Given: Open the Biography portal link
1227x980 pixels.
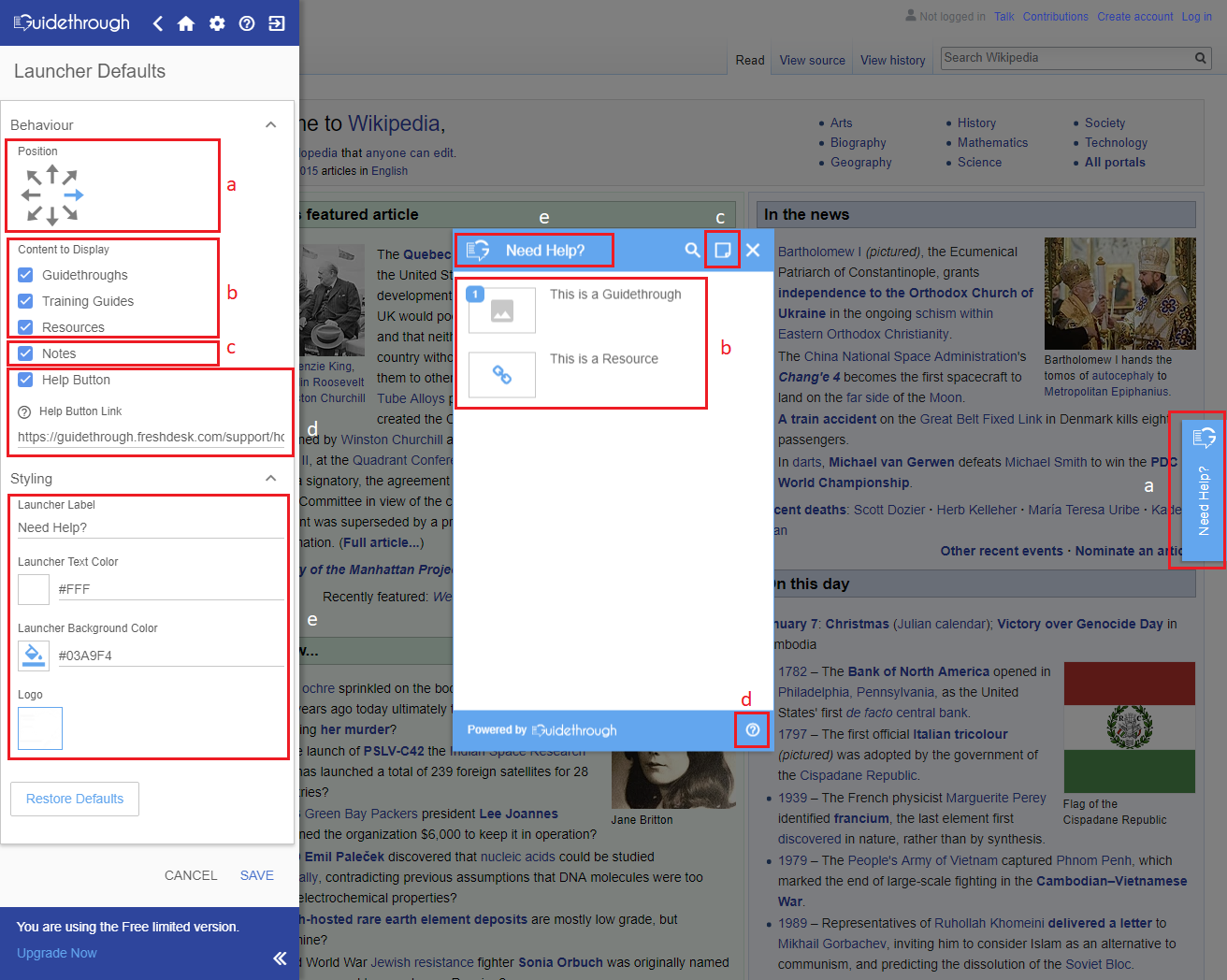Looking at the screenshot, I should click(859, 142).
